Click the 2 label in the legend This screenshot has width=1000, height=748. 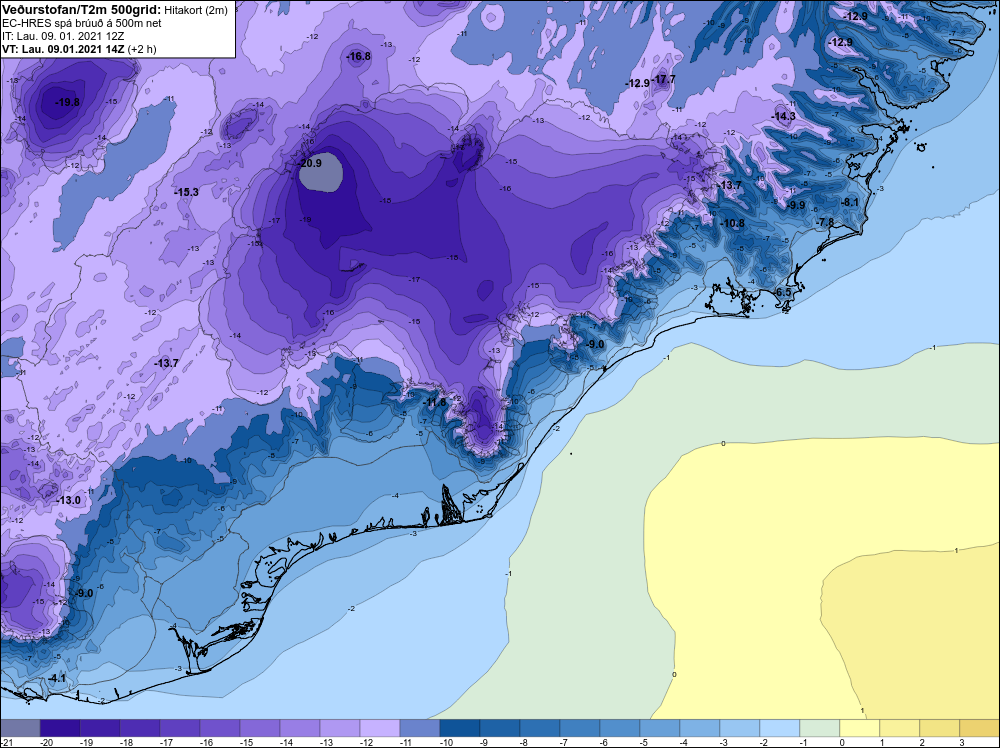click(x=922, y=743)
